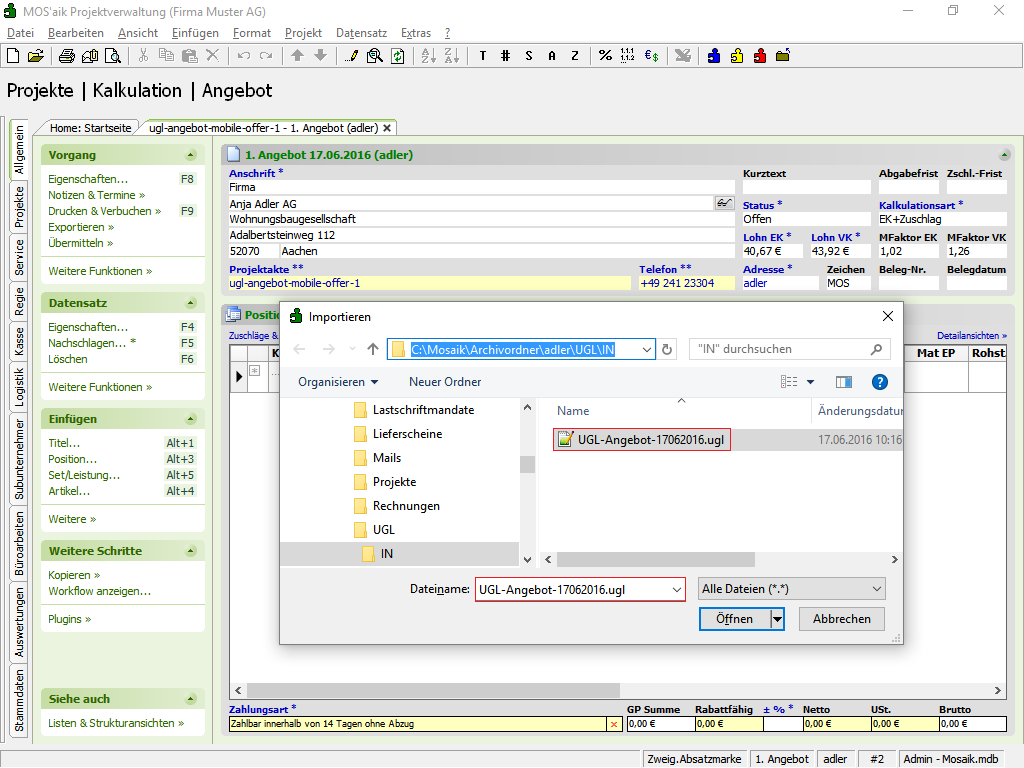1024x768 pixels.
Task: Collapse the Vorgang panel section
Action: 191,155
